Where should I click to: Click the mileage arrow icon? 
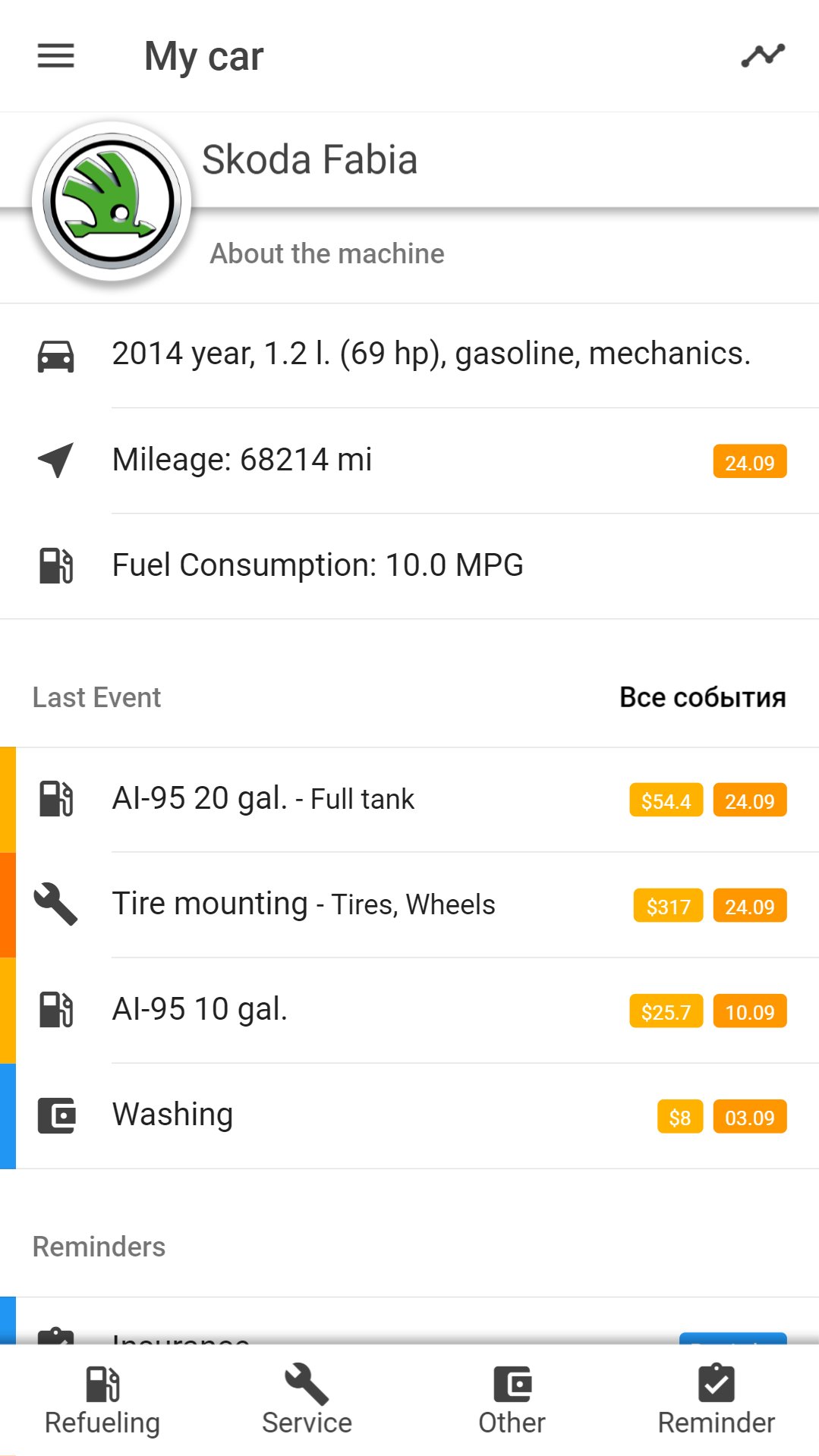(55, 460)
